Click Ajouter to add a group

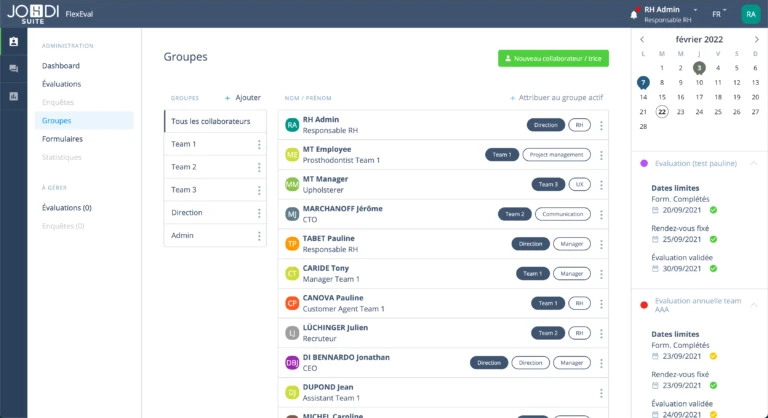click(x=242, y=98)
